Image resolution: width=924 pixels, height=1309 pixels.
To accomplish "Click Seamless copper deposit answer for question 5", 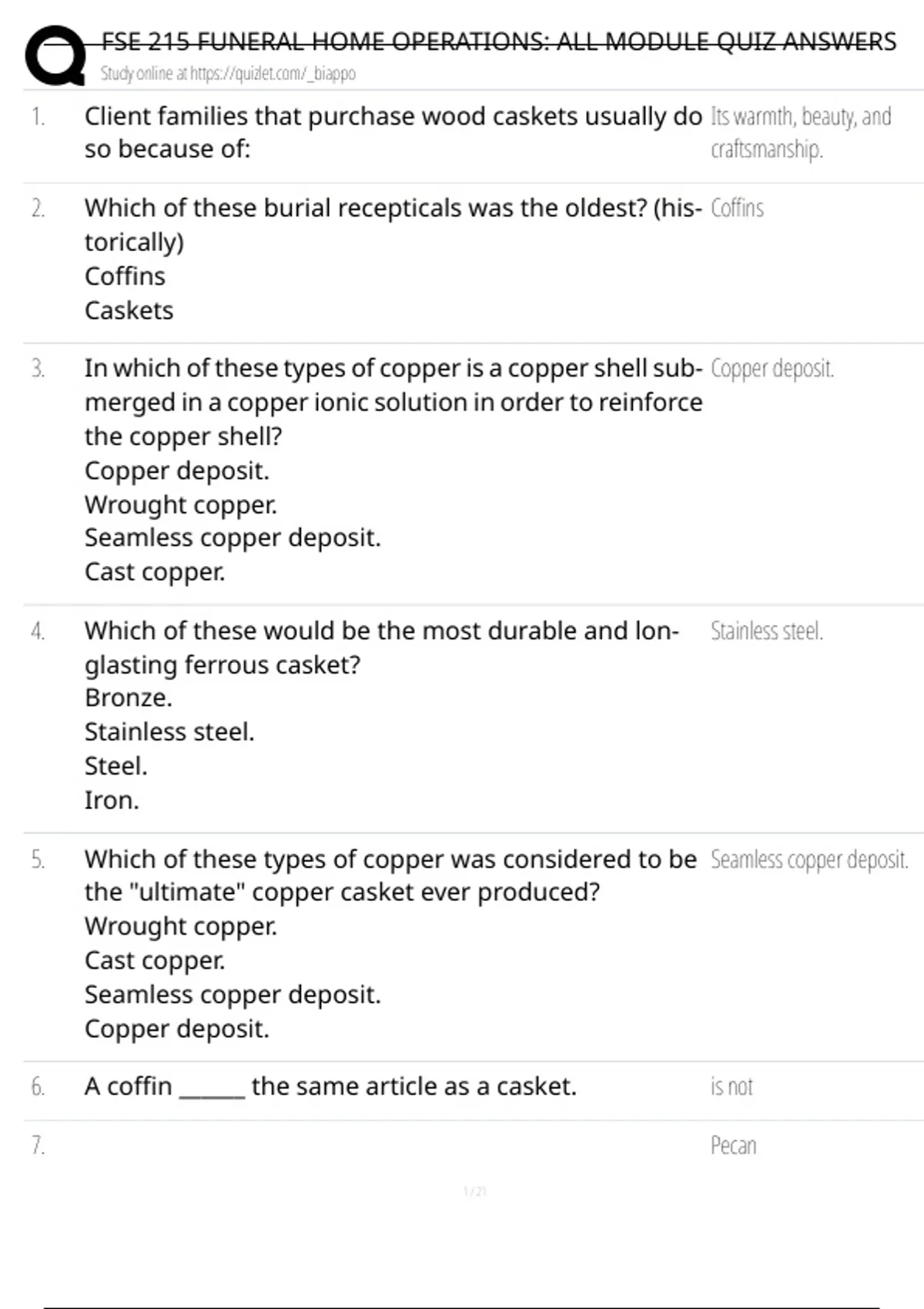I will tap(808, 859).
